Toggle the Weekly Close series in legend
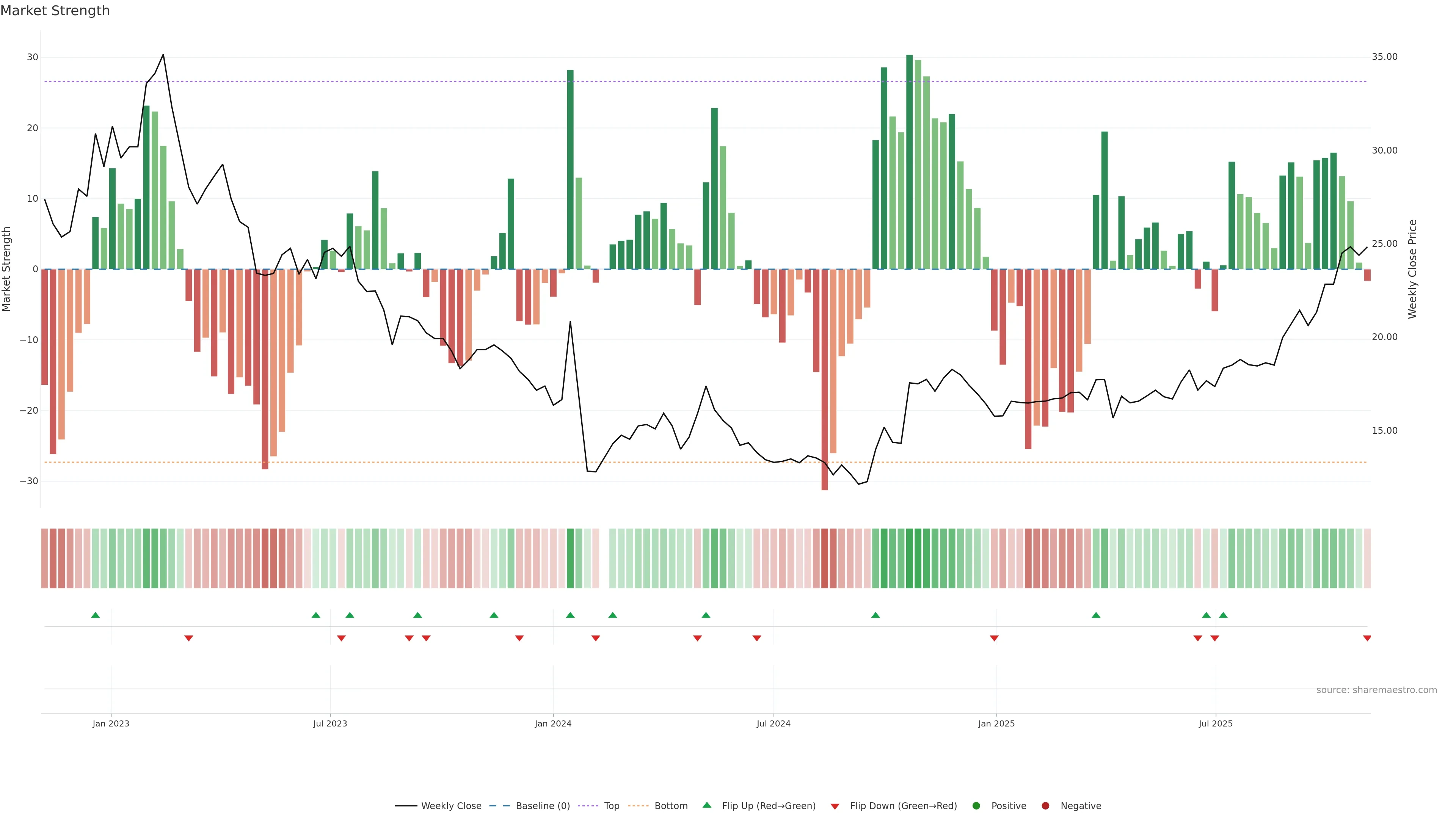This screenshot has height=819, width=1456. pos(451,806)
